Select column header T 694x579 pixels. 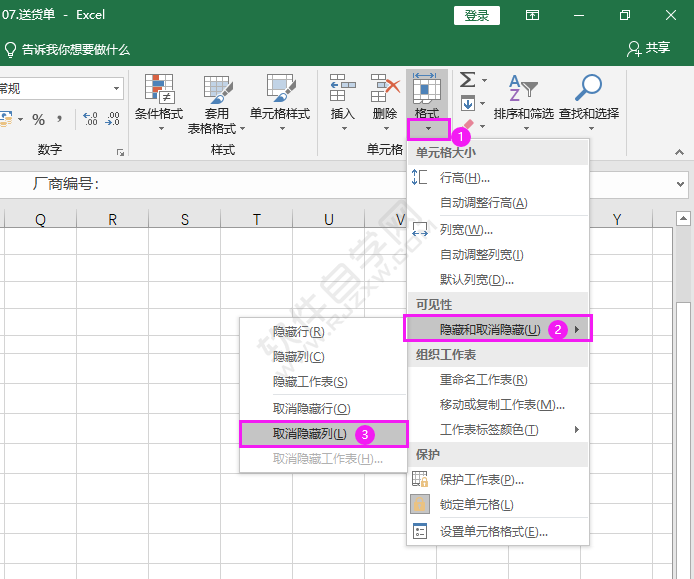[257, 220]
